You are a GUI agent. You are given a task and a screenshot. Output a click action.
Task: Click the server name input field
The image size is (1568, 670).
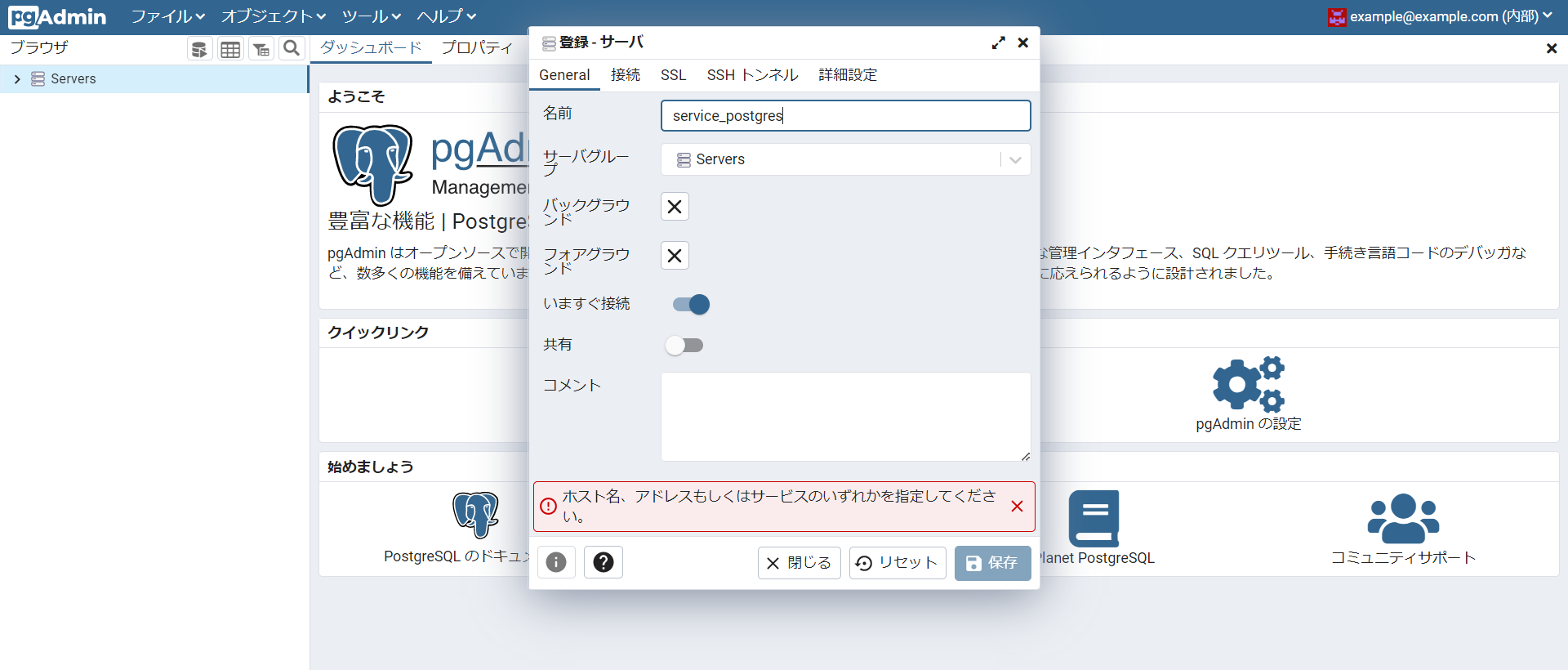click(x=845, y=116)
